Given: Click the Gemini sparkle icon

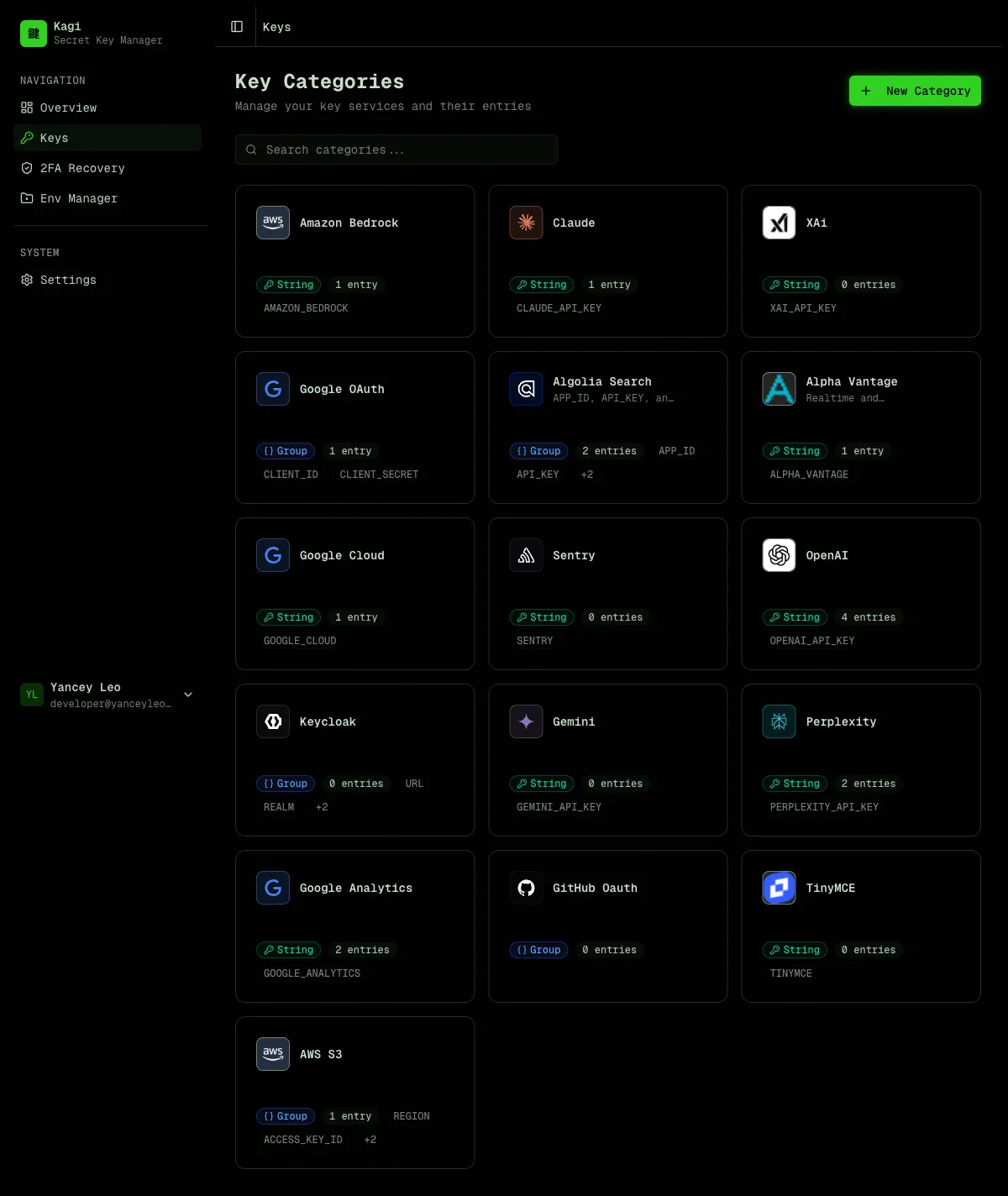Looking at the screenshot, I should (x=526, y=721).
